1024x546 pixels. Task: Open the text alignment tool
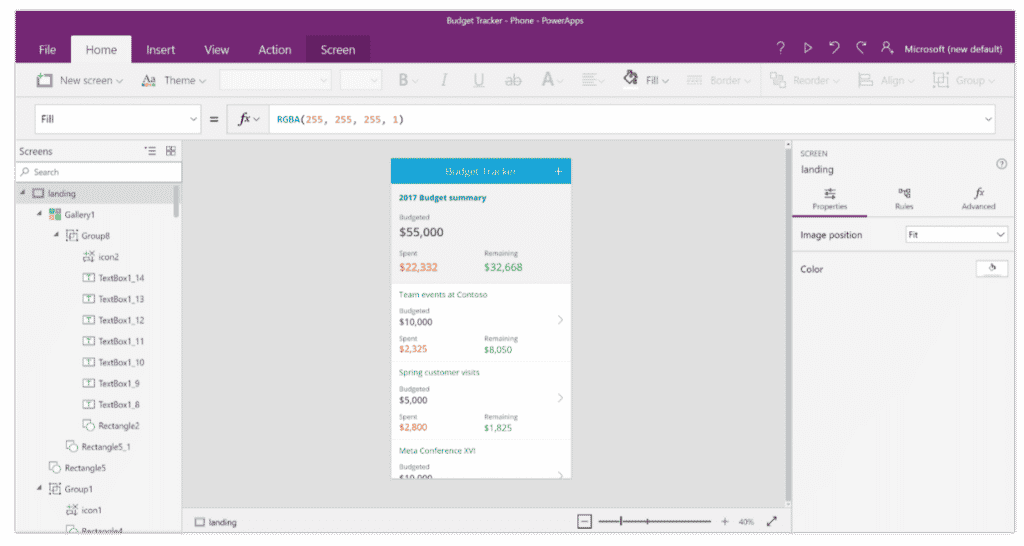[592, 80]
